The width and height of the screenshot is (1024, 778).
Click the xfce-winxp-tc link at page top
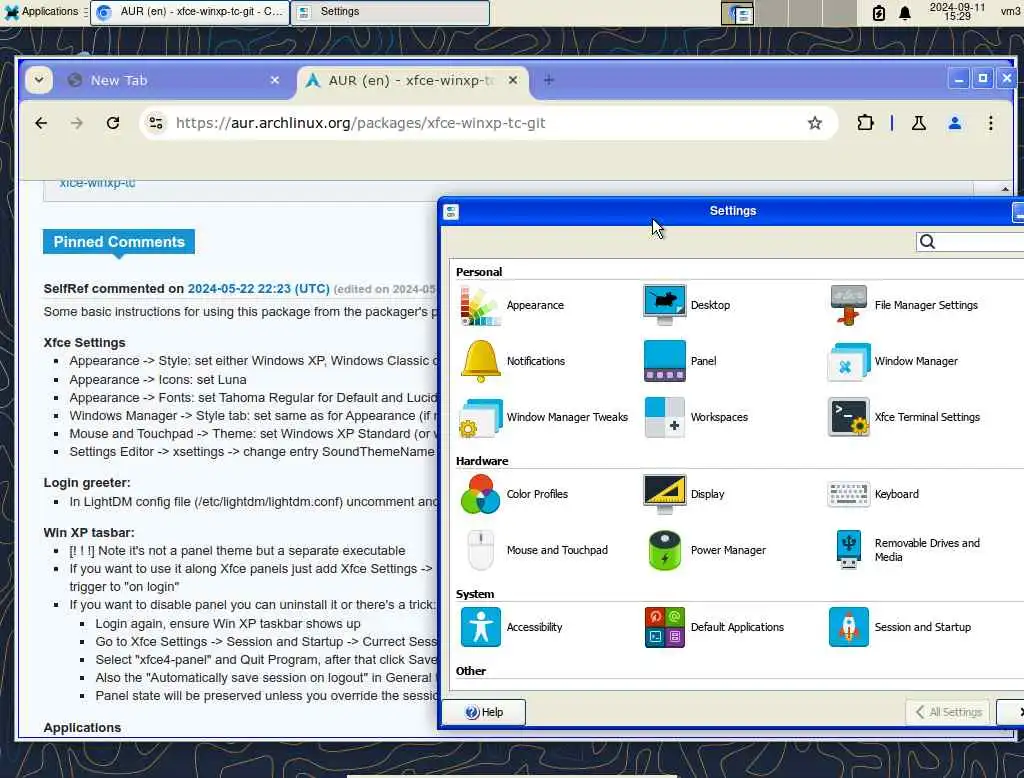pyautogui.click(x=97, y=183)
